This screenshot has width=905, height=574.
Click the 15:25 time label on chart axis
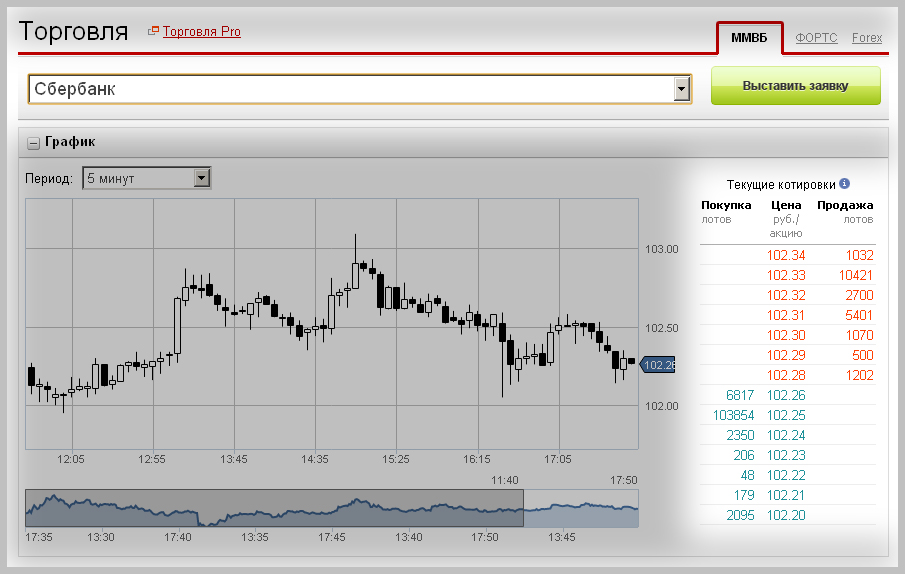point(395,459)
